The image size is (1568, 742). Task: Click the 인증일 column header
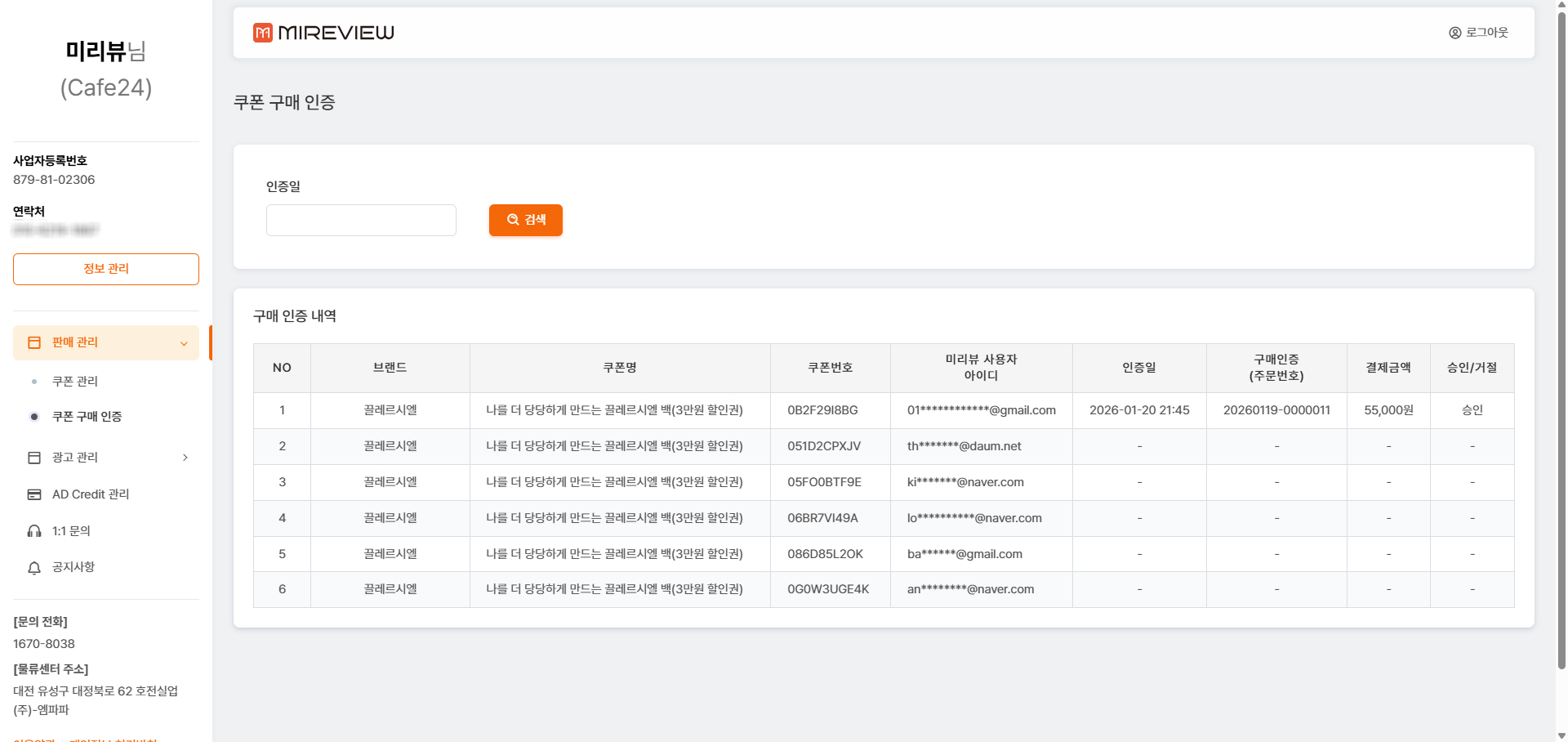[1138, 368]
